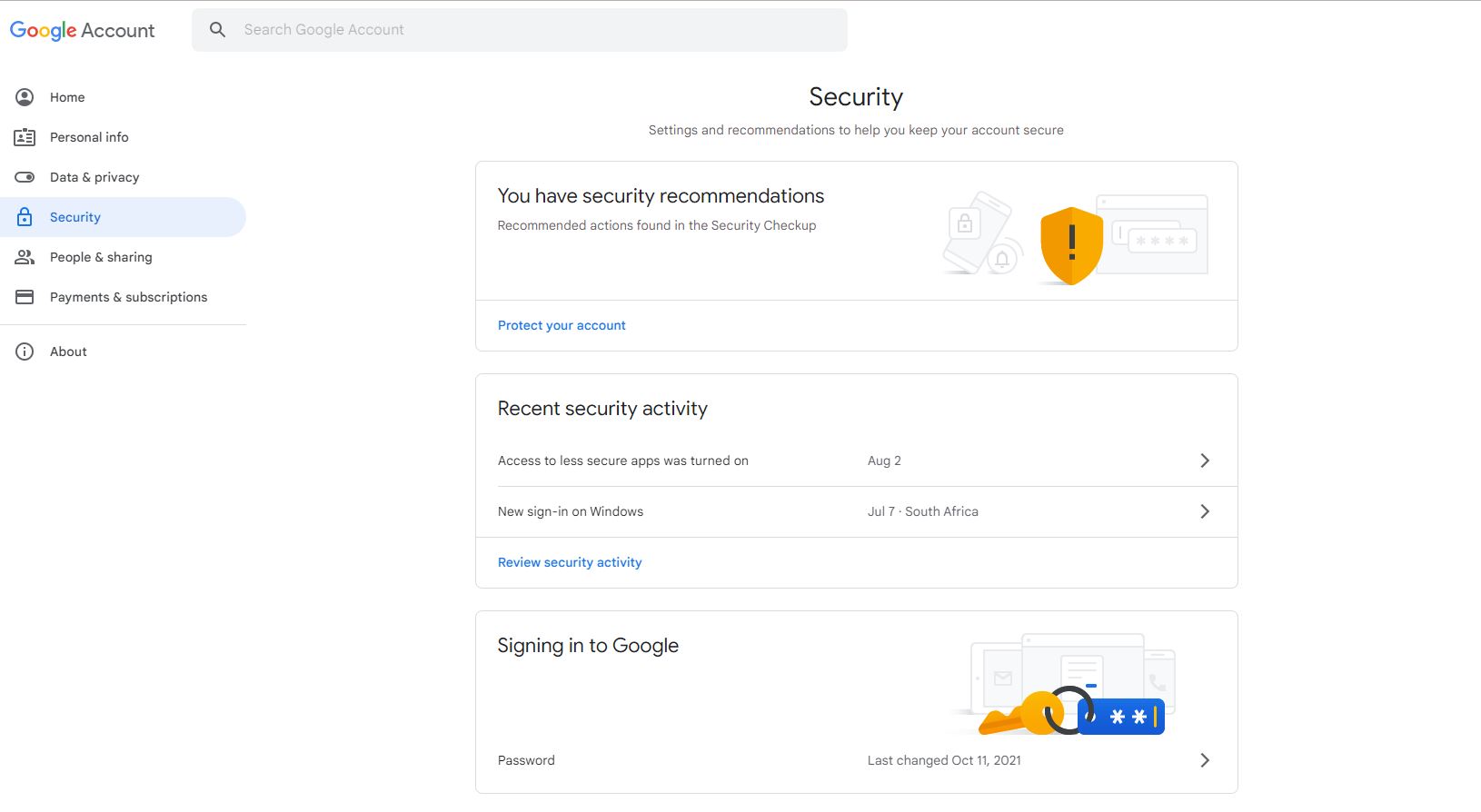Open Password settings chevron arrow

click(x=1205, y=760)
